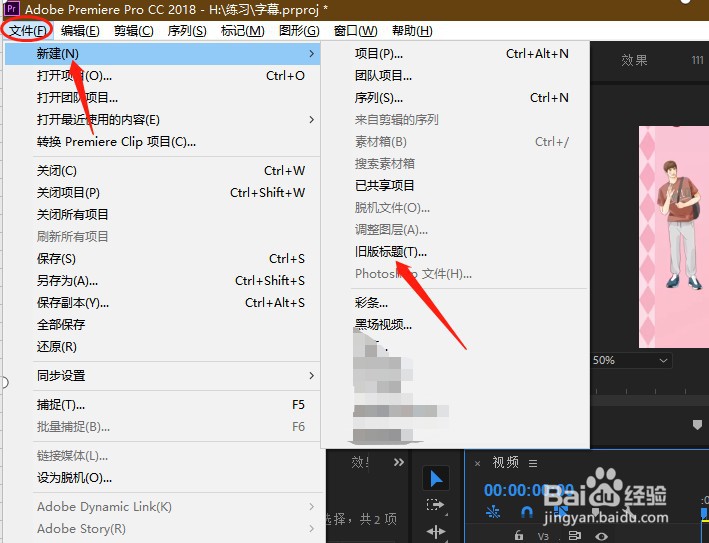The height and width of the screenshot is (543, 709).
Task: Toggle the timeline Snap magnet icon
Action: [x=526, y=512]
